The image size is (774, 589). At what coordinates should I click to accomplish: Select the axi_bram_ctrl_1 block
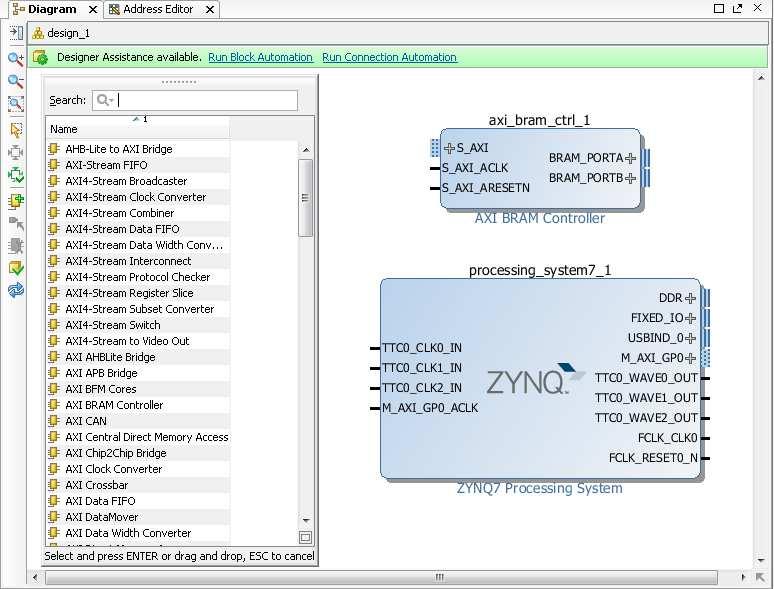[x=541, y=168]
